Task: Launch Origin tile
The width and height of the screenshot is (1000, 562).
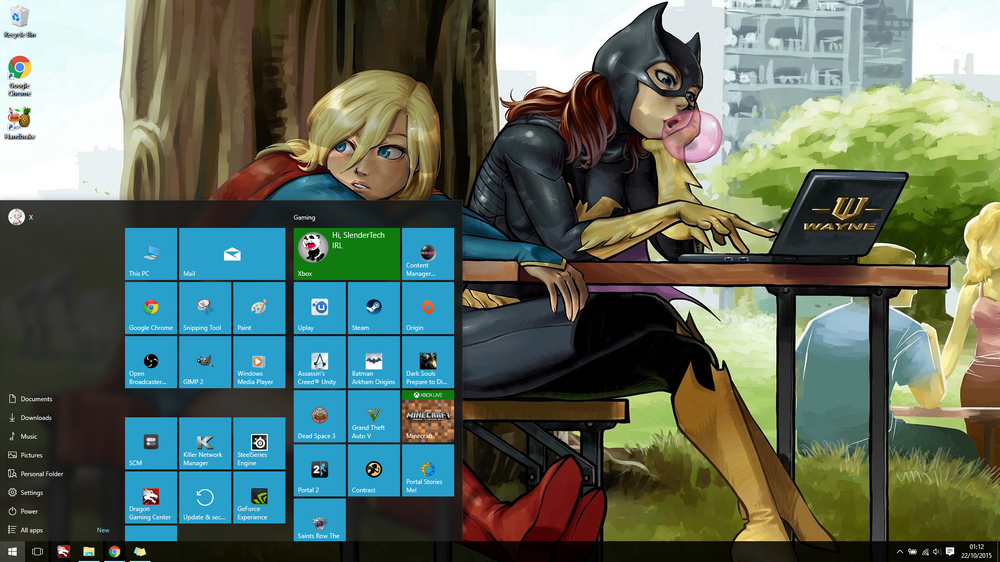Action: coord(428,308)
